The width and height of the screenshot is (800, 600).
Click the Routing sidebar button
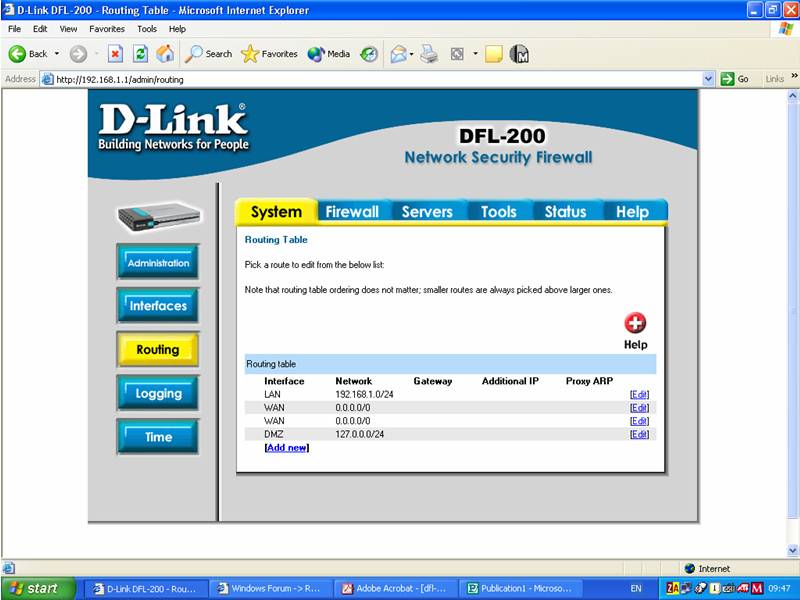(158, 349)
